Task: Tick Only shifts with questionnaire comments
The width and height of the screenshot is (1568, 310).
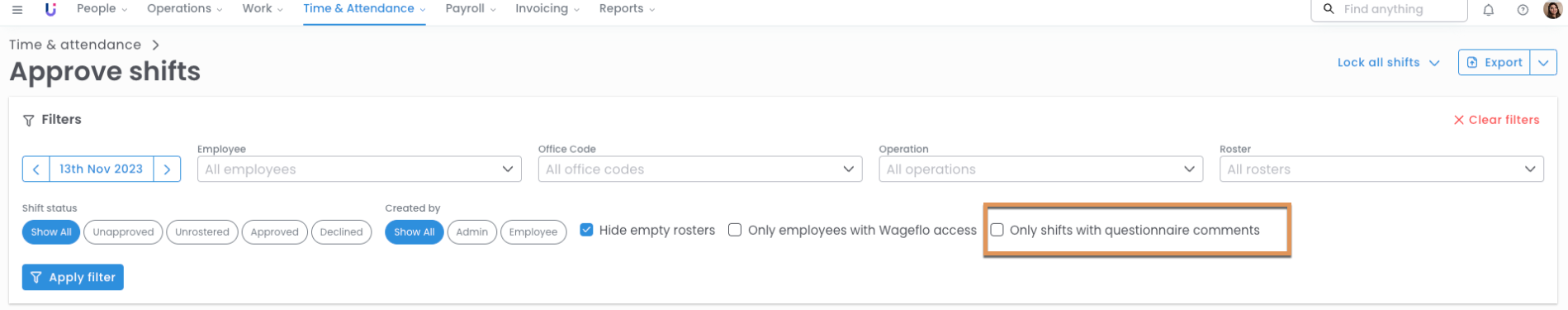Action: pos(997,230)
